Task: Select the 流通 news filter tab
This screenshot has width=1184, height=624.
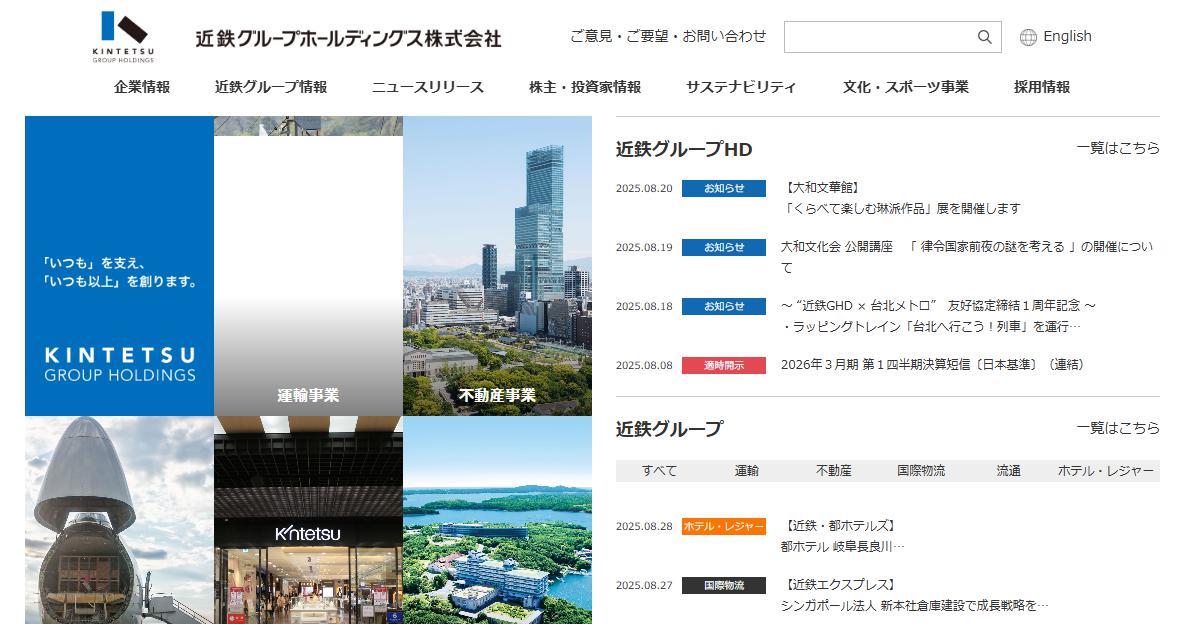Action: pyautogui.click(x=1008, y=471)
